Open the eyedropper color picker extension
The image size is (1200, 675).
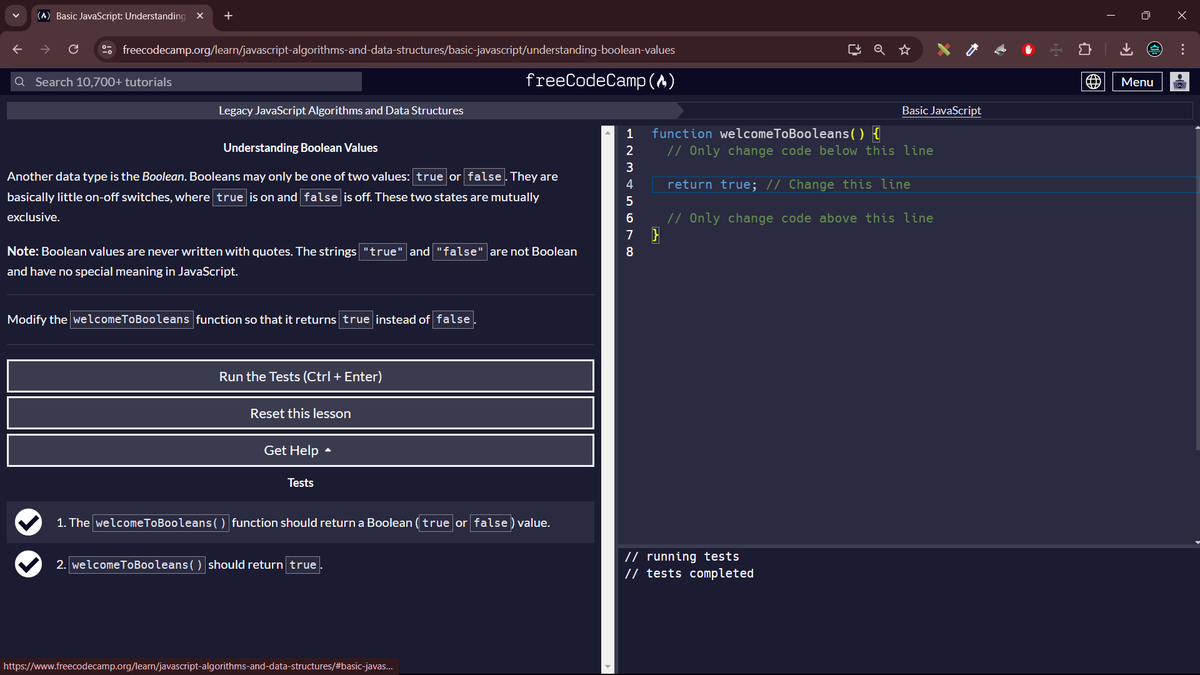click(972, 49)
